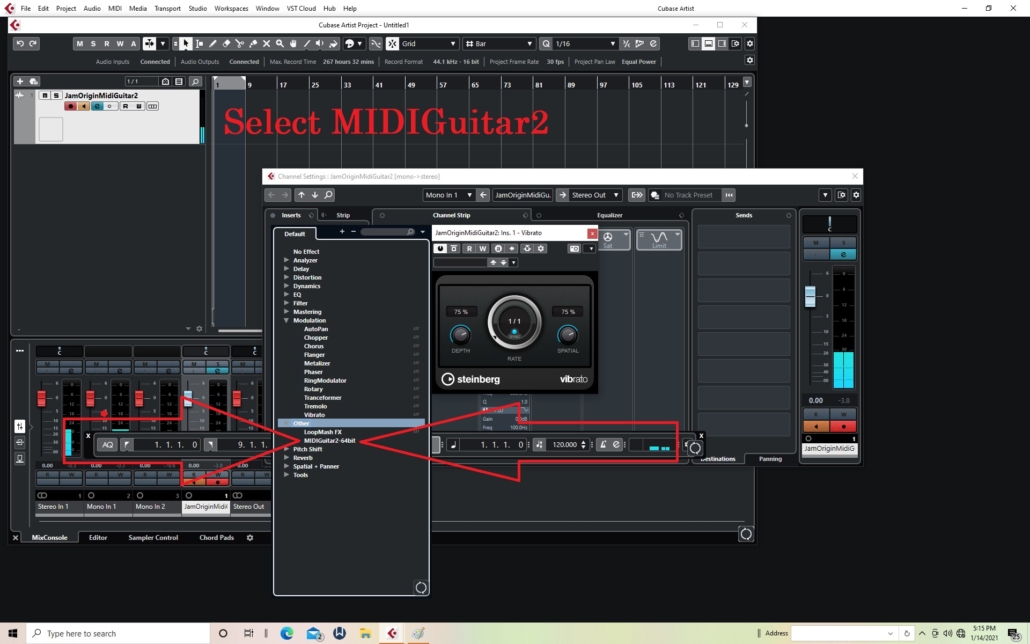Viewport: 1030px width, 644px height.
Task: Expand the Pitch Shift effect category
Action: point(286,449)
